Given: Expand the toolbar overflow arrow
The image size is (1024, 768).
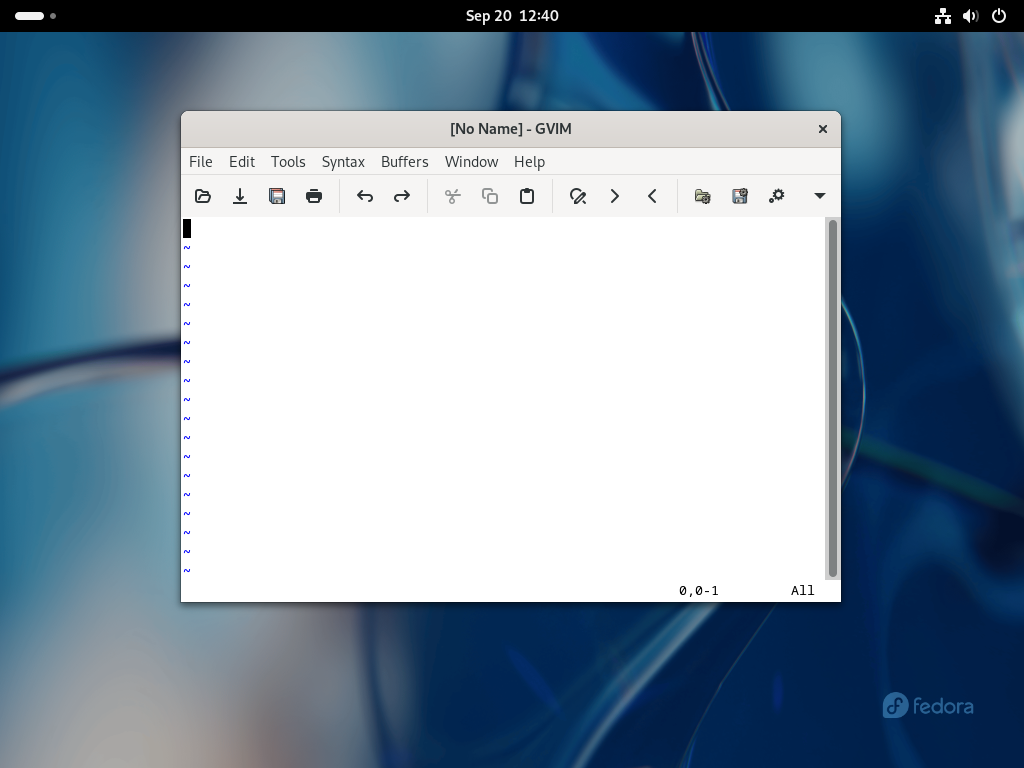Looking at the screenshot, I should 820,196.
